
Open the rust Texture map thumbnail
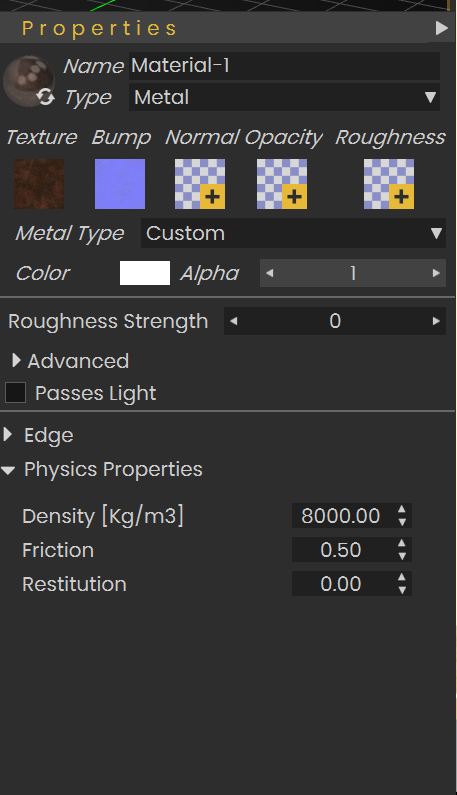[39, 184]
